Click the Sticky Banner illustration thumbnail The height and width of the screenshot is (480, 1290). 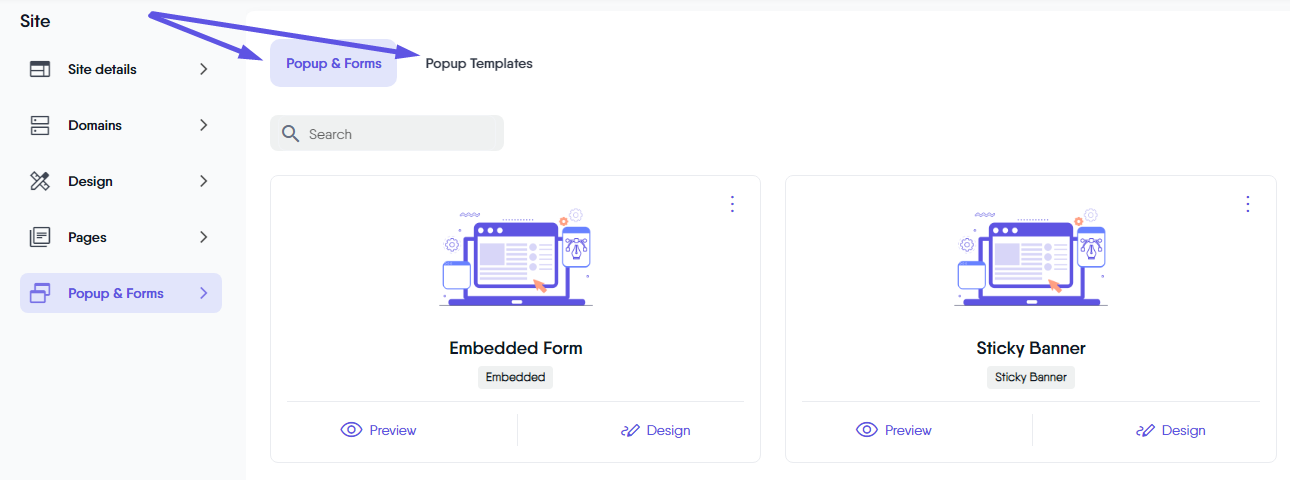[1031, 258]
